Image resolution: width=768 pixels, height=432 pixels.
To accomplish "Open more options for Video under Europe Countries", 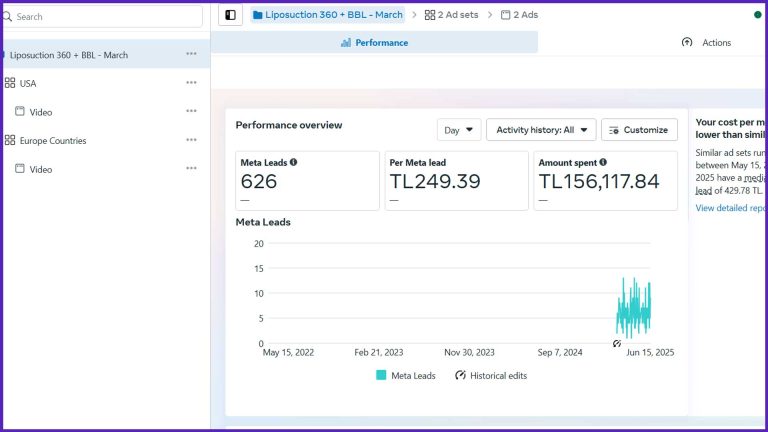I will (x=192, y=168).
